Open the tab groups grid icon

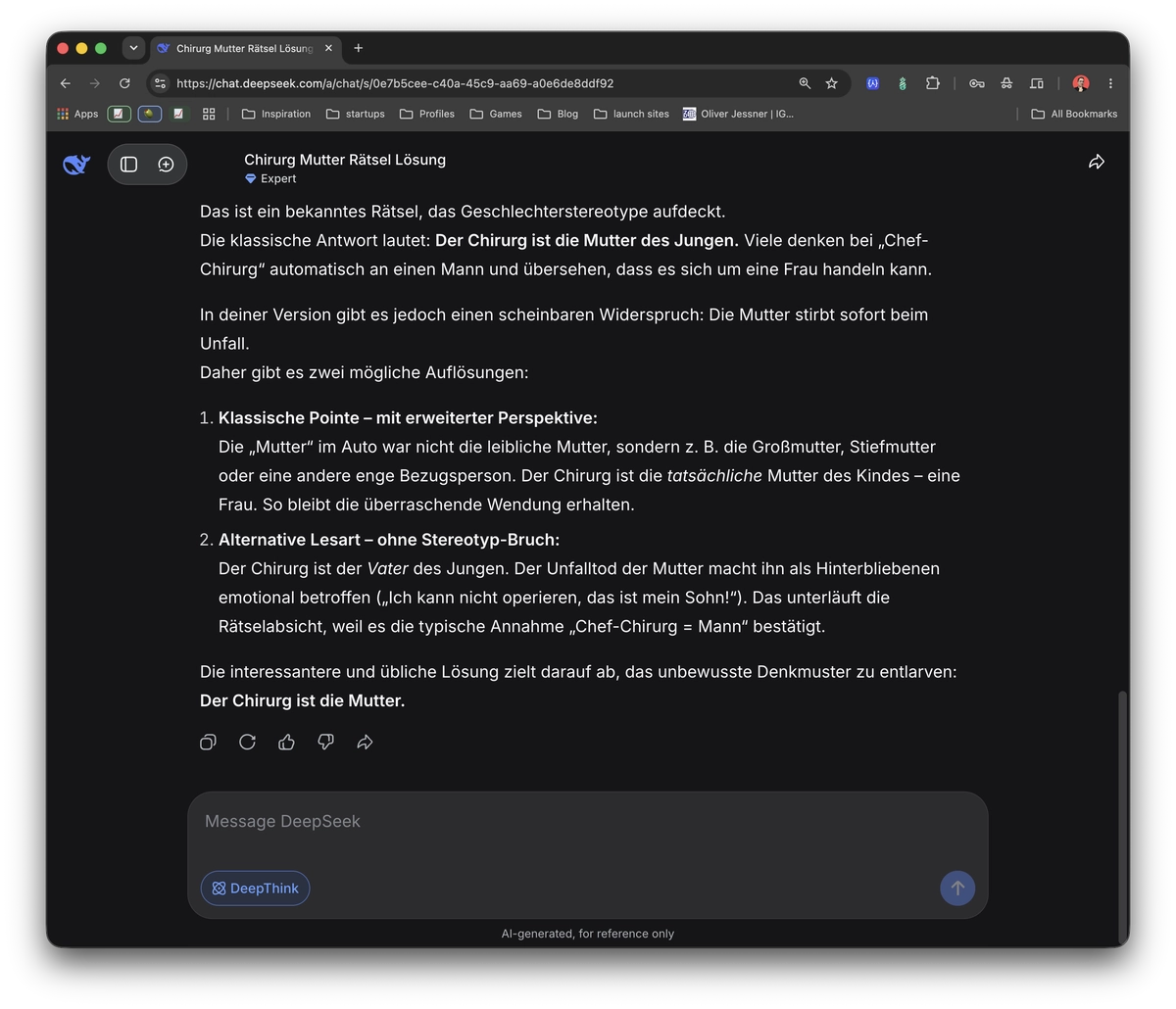click(209, 114)
